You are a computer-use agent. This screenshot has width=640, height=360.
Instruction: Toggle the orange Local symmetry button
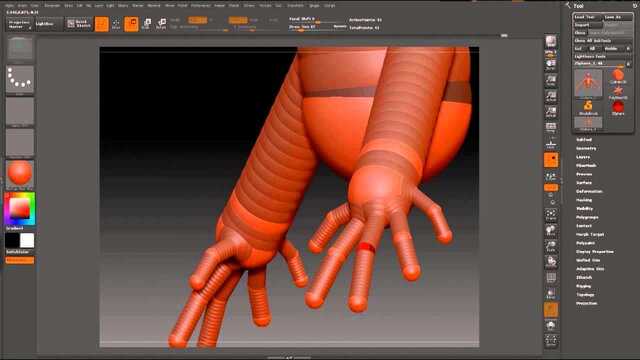pyautogui.click(x=551, y=160)
